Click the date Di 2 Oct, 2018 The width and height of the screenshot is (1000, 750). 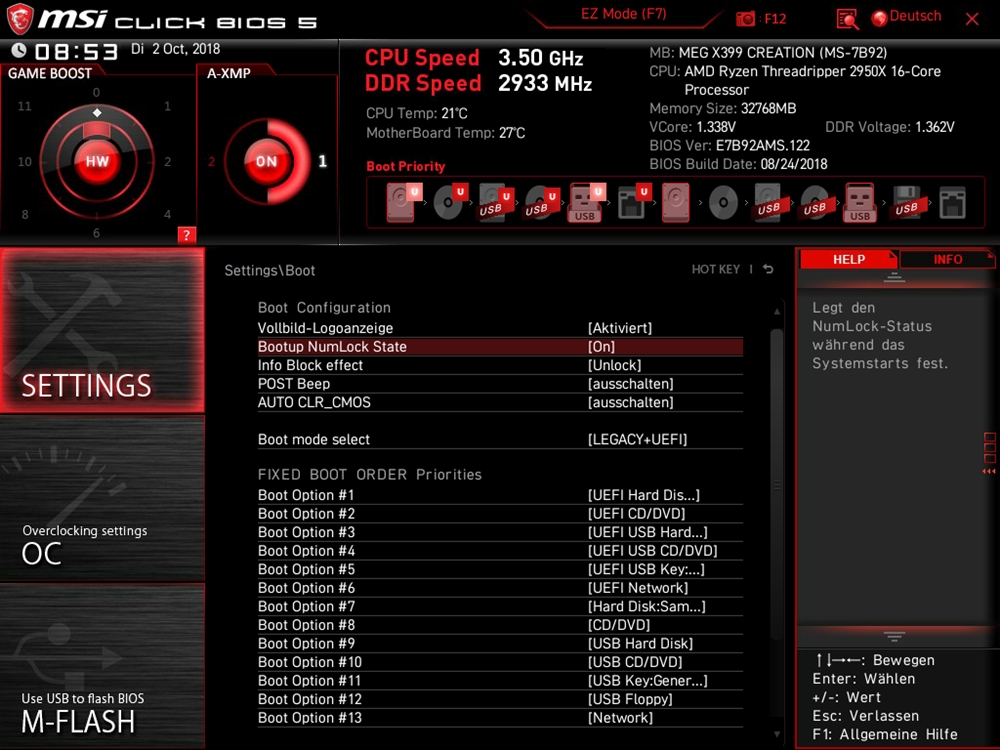[x=175, y=49]
